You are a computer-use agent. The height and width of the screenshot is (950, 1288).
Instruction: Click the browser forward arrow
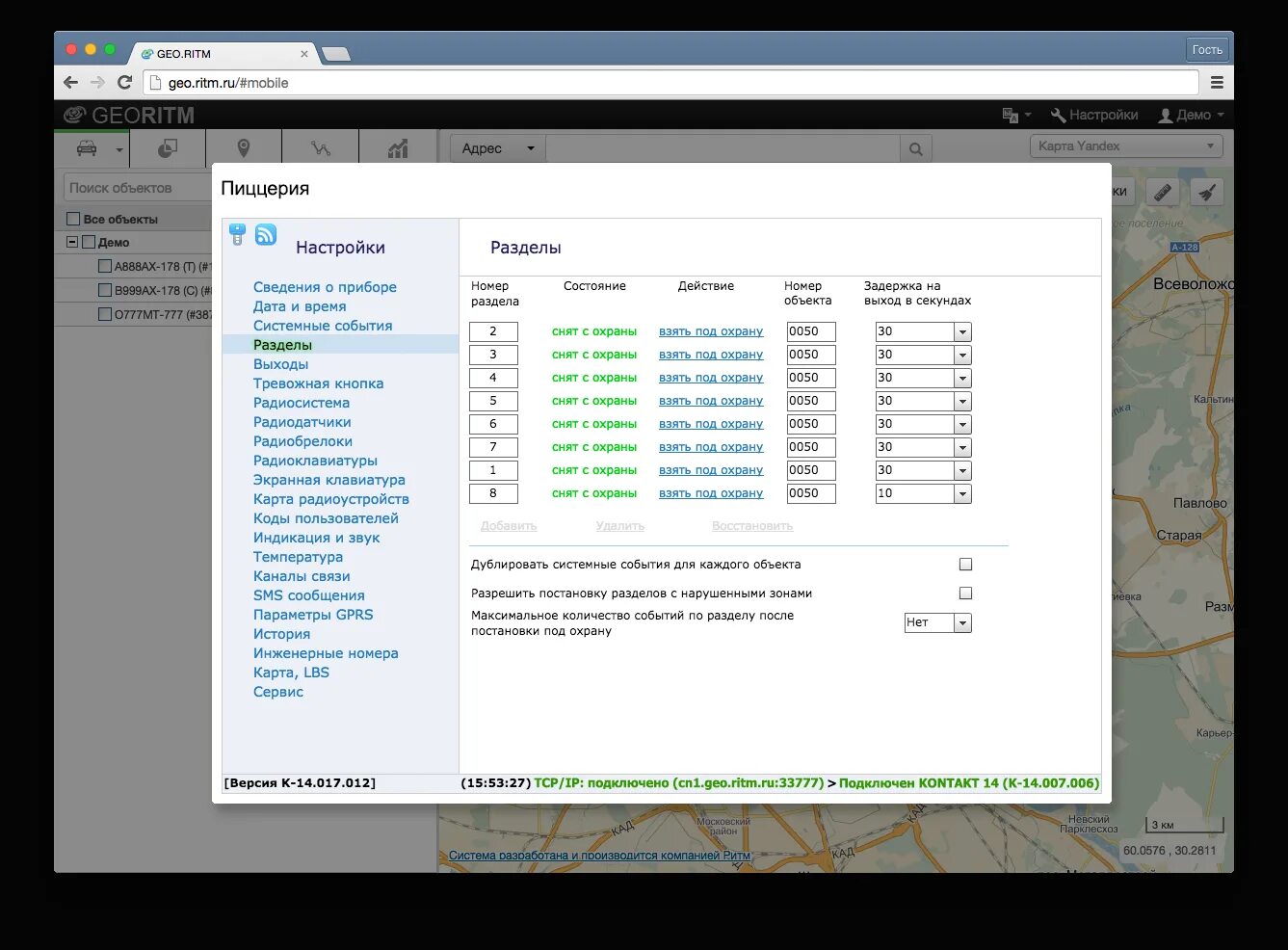coord(97,83)
